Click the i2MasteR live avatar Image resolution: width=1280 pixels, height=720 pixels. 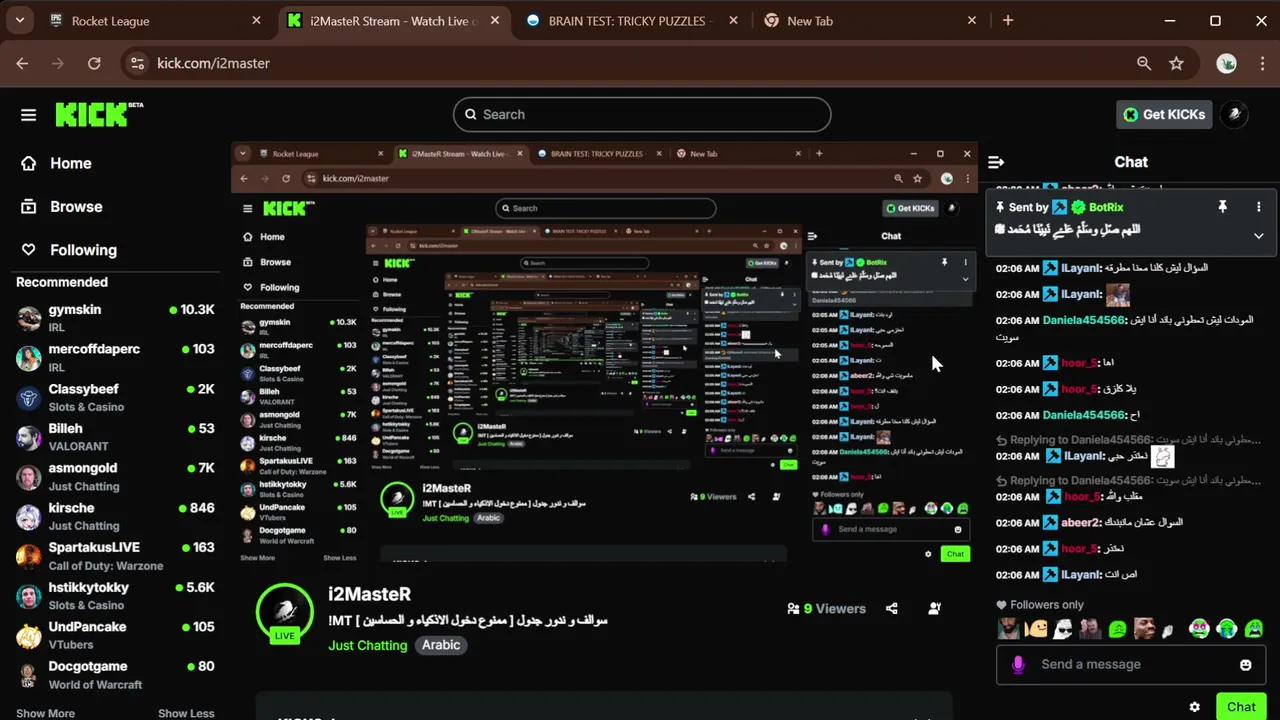(x=285, y=612)
